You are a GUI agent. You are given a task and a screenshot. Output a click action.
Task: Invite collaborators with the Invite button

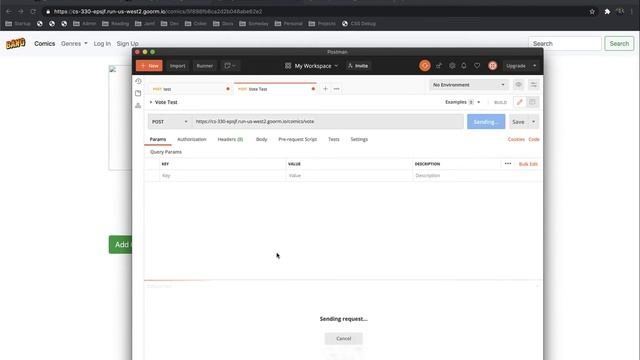click(358, 66)
